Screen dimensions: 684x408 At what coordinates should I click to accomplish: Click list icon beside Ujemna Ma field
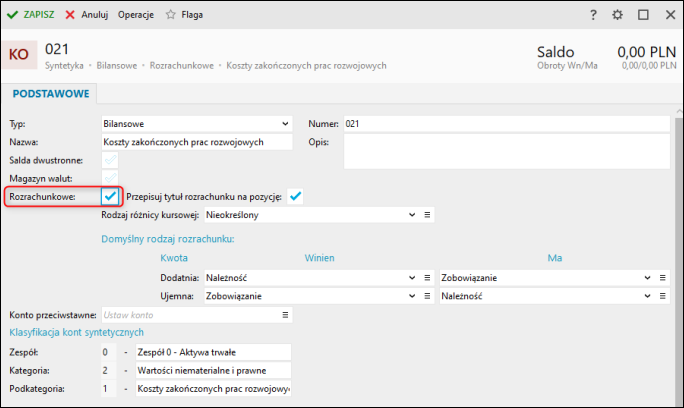click(x=661, y=296)
